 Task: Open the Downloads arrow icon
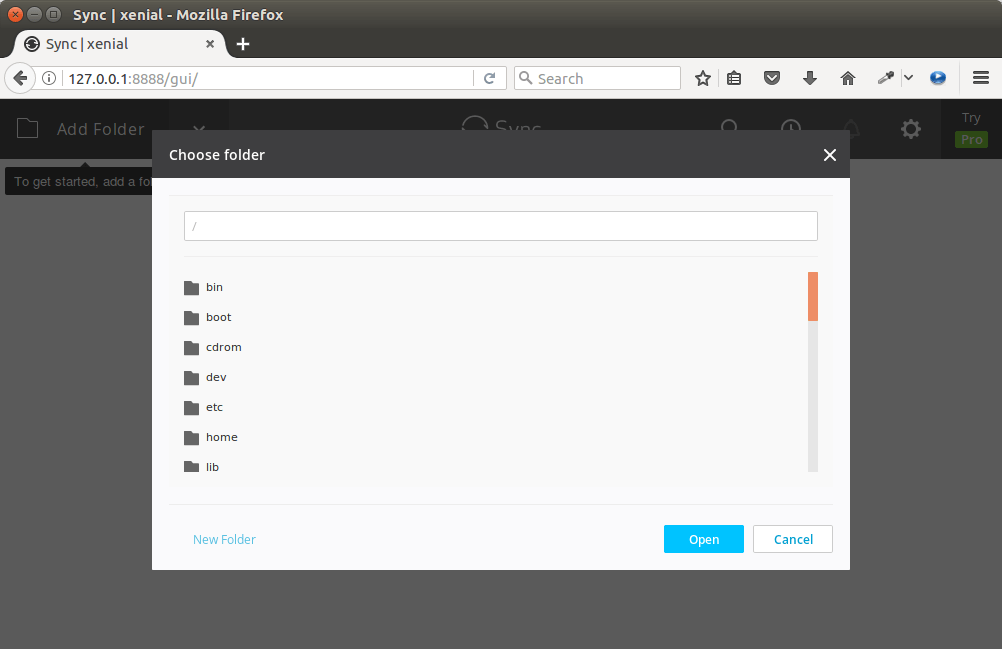(810, 78)
